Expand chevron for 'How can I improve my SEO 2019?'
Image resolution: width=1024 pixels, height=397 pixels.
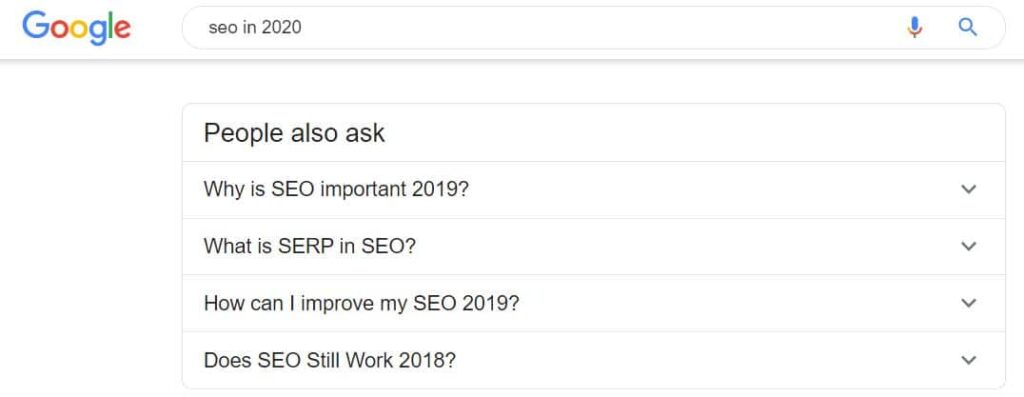point(969,303)
